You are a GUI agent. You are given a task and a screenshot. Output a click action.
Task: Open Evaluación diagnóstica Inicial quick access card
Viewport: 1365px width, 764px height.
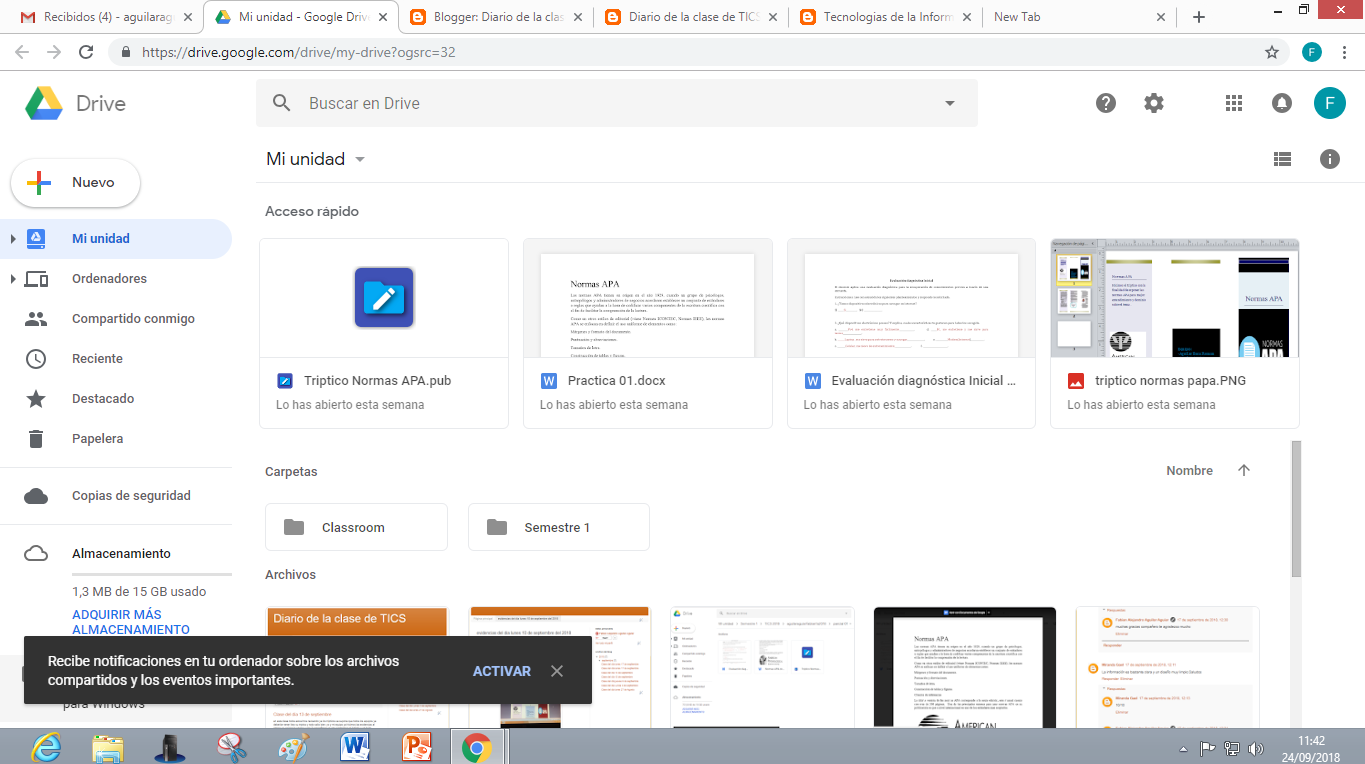click(x=911, y=333)
